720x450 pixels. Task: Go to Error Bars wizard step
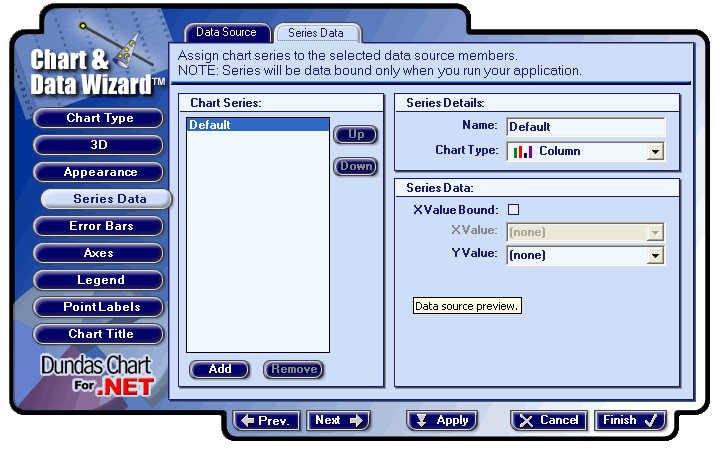[99, 226]
